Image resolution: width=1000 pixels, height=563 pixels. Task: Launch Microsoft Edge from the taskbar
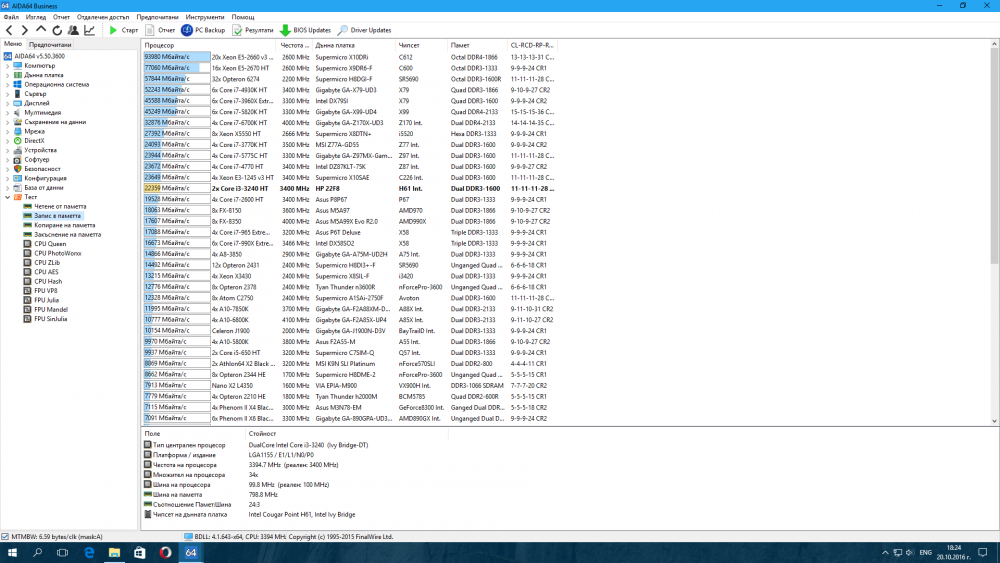tap(89, 553)
